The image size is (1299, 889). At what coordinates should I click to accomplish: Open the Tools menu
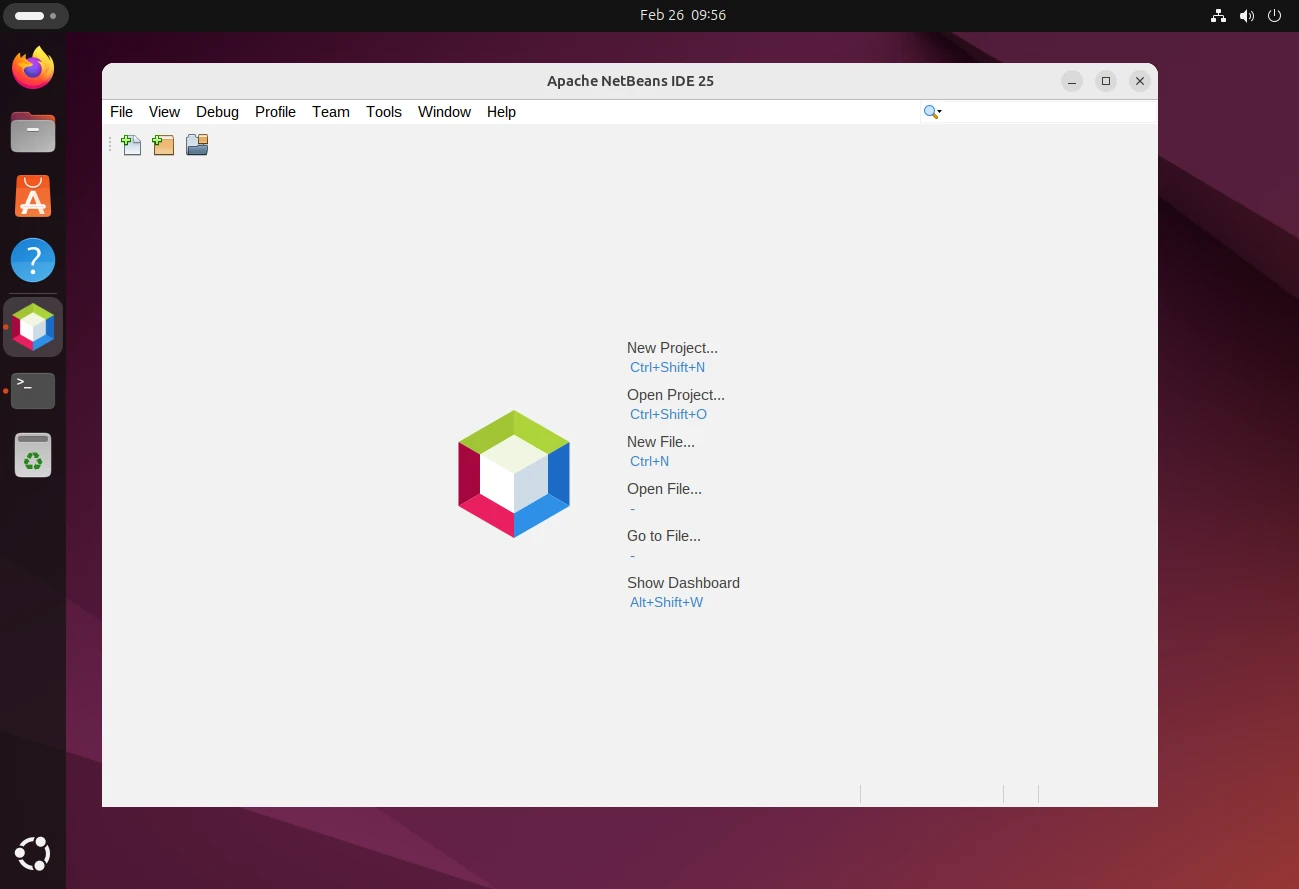384,112
